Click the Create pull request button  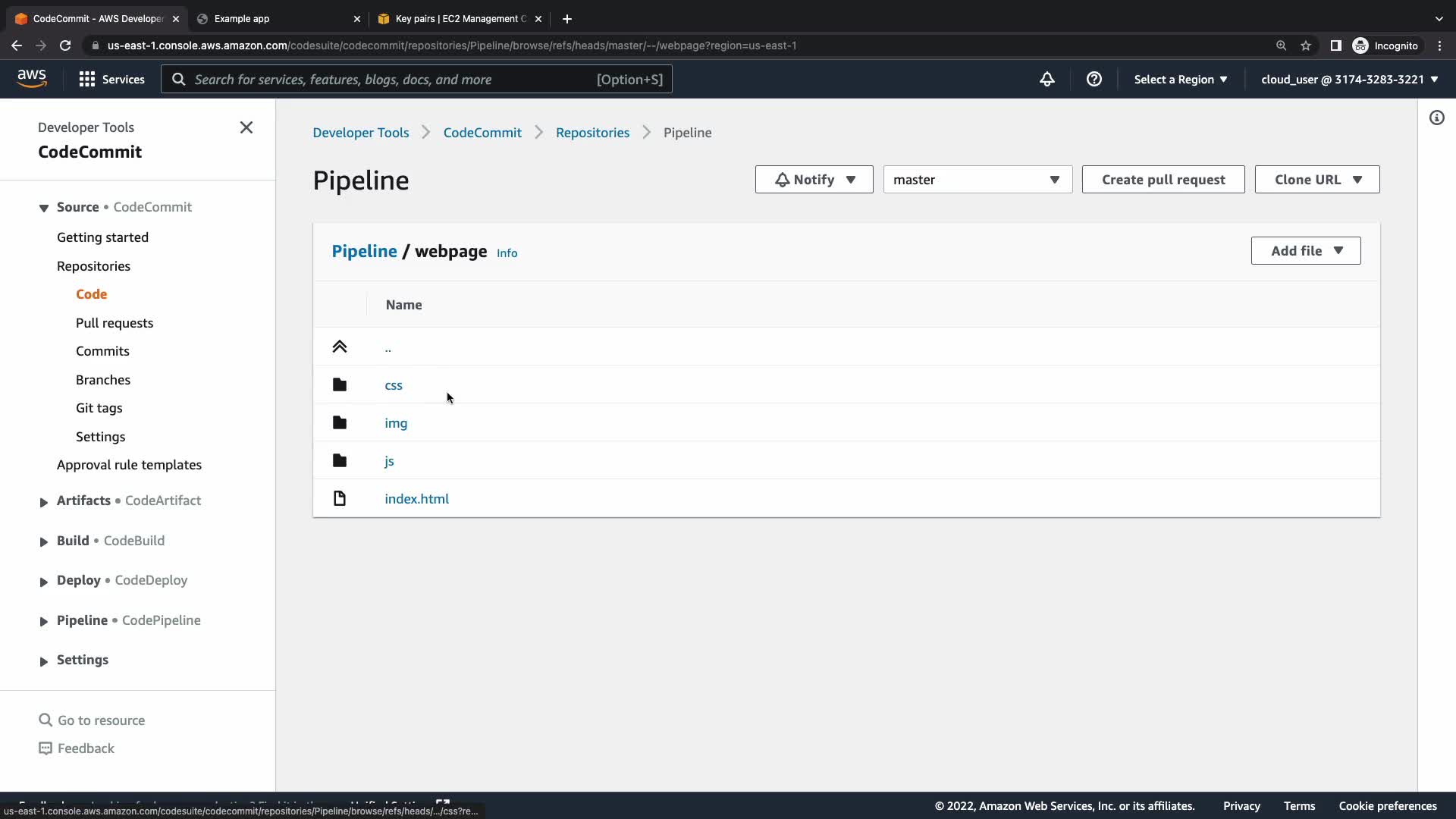(x=1163, y=180)
